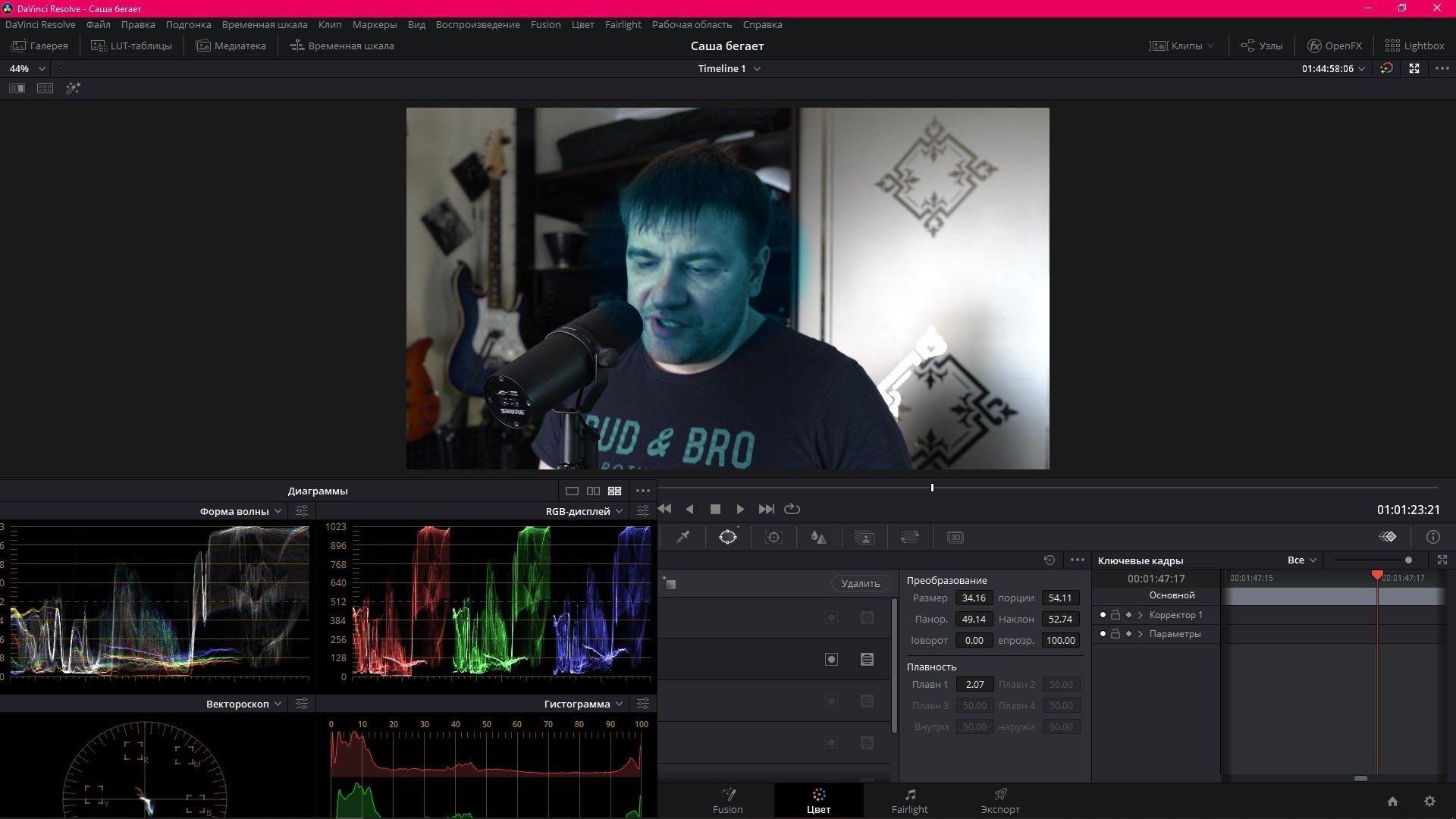Expand the Корректор 1 track chevron
This screenshot has width=1456, height=819.
(1141, 615)
